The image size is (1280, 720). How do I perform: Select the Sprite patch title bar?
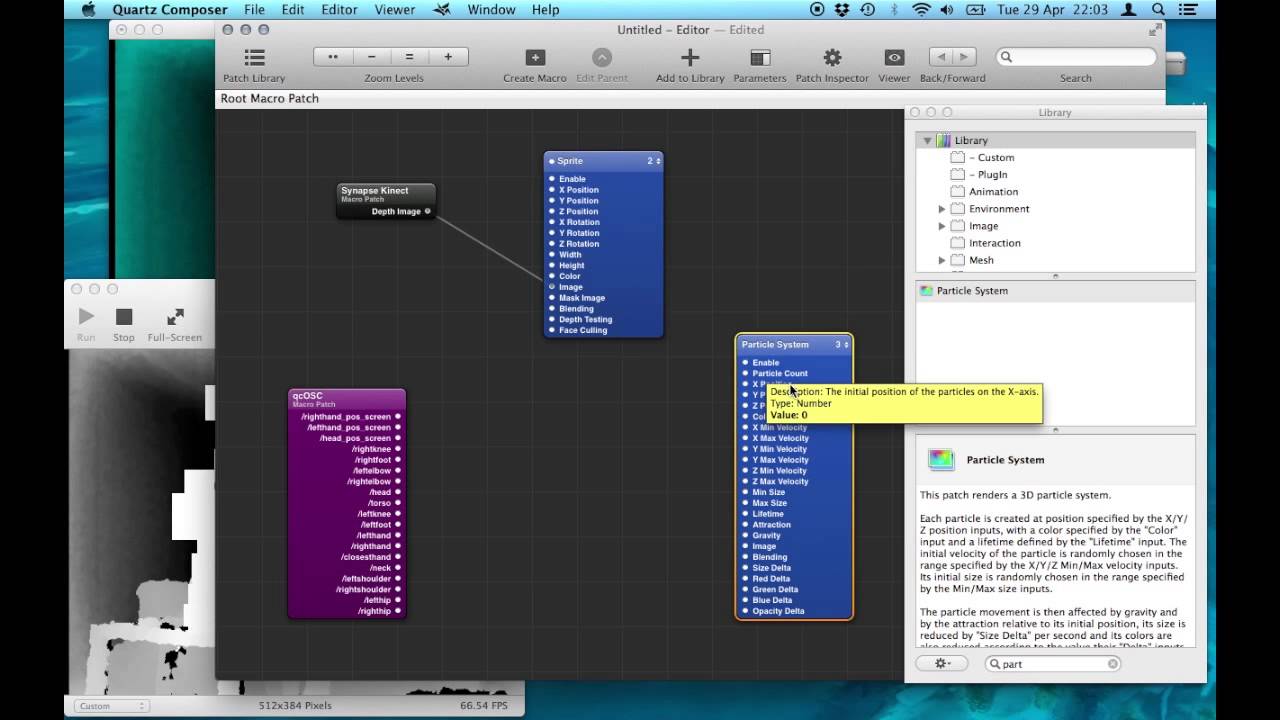tap(603, 161)
